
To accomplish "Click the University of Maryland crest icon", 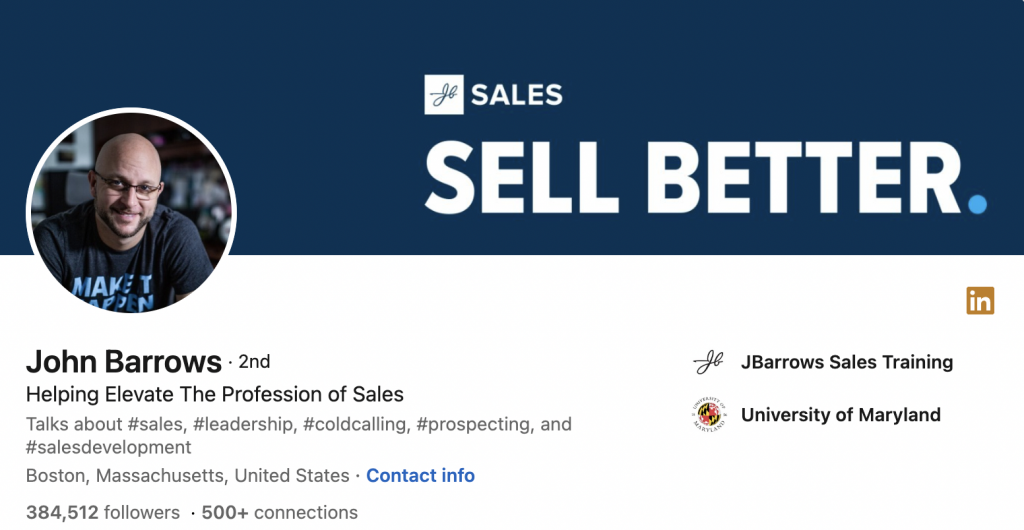I will [x=708, y=414].
